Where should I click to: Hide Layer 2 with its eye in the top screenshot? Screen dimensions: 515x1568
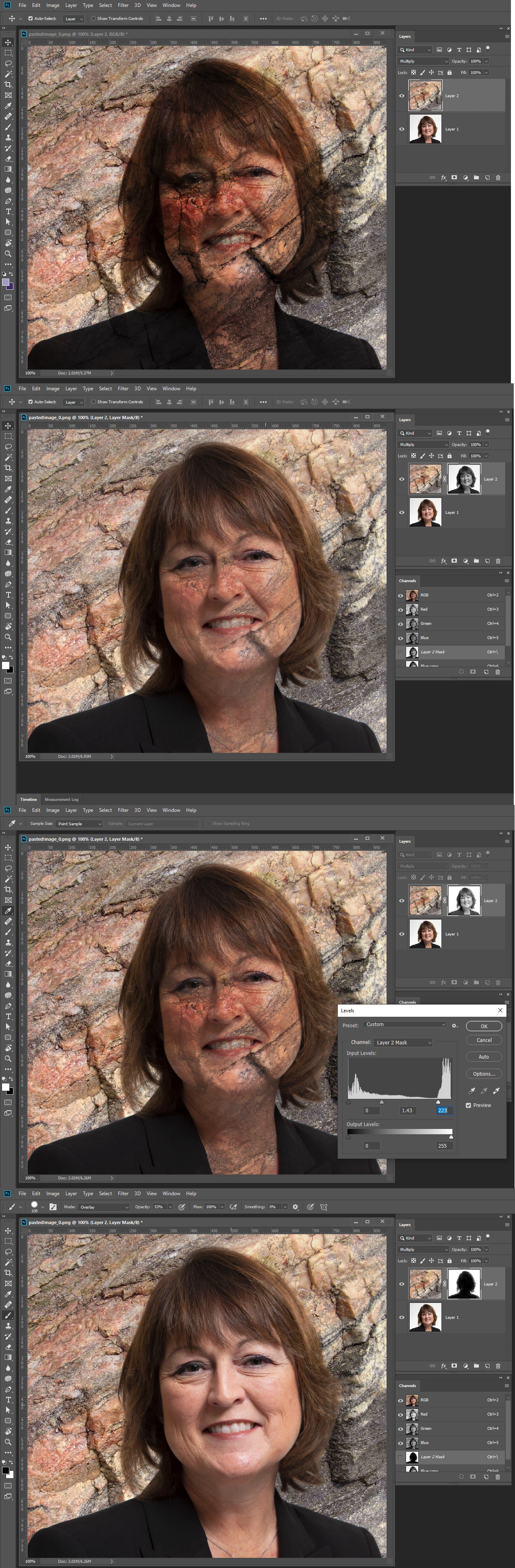402,96
